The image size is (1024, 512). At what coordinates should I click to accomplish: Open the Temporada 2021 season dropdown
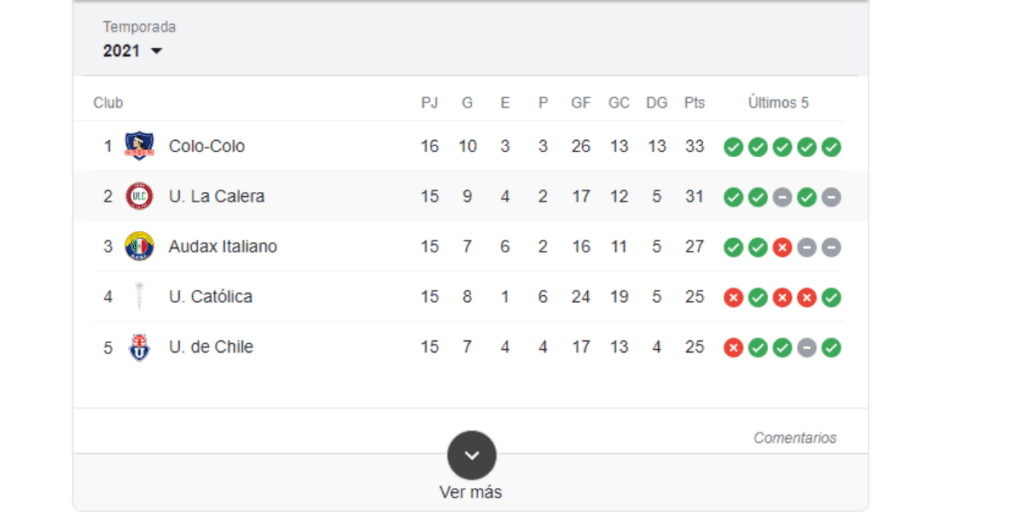click(x=133, y=51)
